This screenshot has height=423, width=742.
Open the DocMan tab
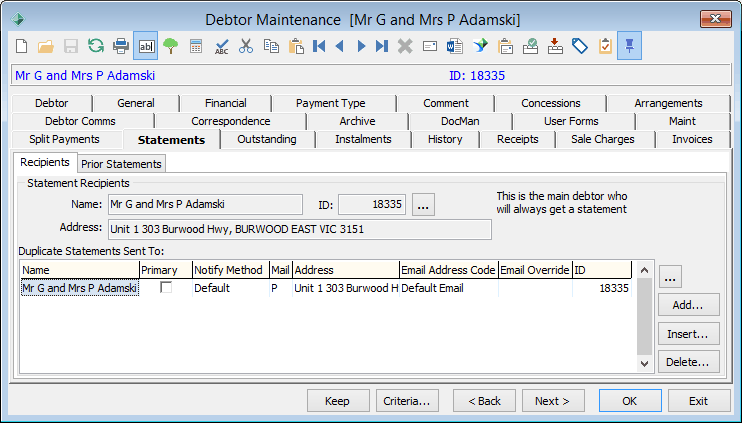(460, 121)
